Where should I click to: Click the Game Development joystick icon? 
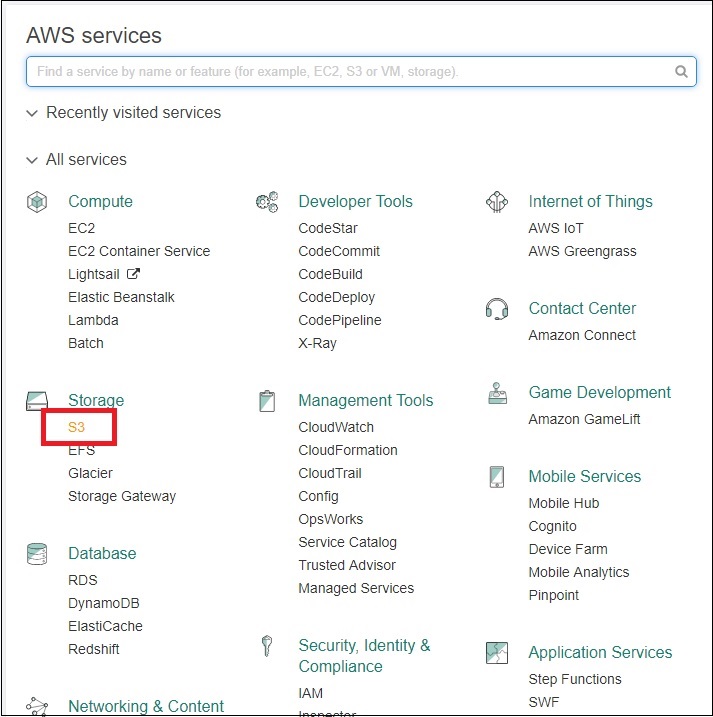tap(497, 393)
